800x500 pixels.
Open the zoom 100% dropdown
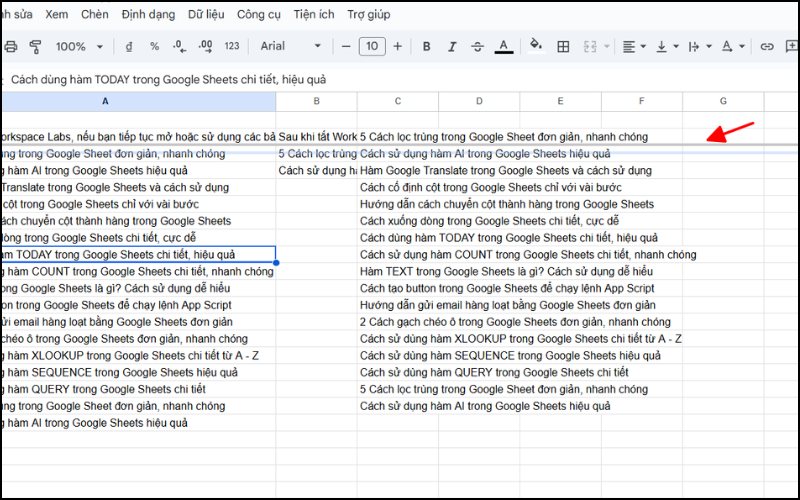[x=78, y=46]
